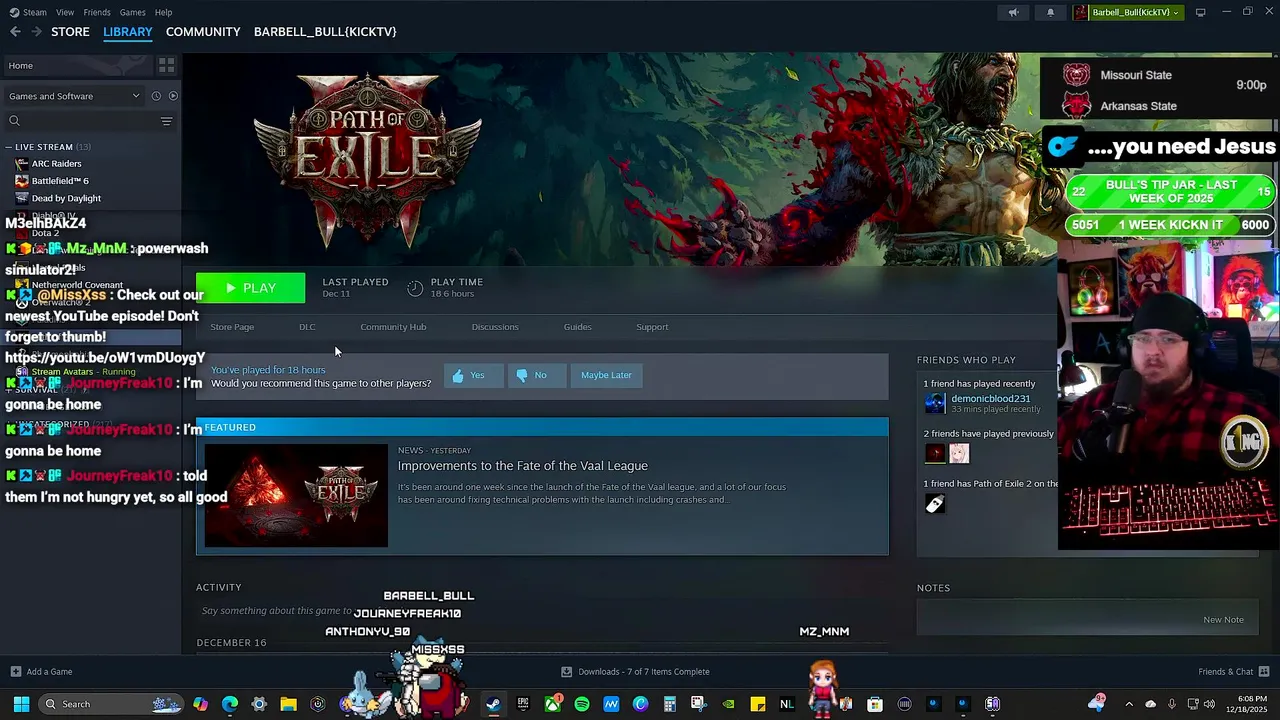1280x720 pixels.
Task: Go forward with the right arrow
Action: point(36,32)
